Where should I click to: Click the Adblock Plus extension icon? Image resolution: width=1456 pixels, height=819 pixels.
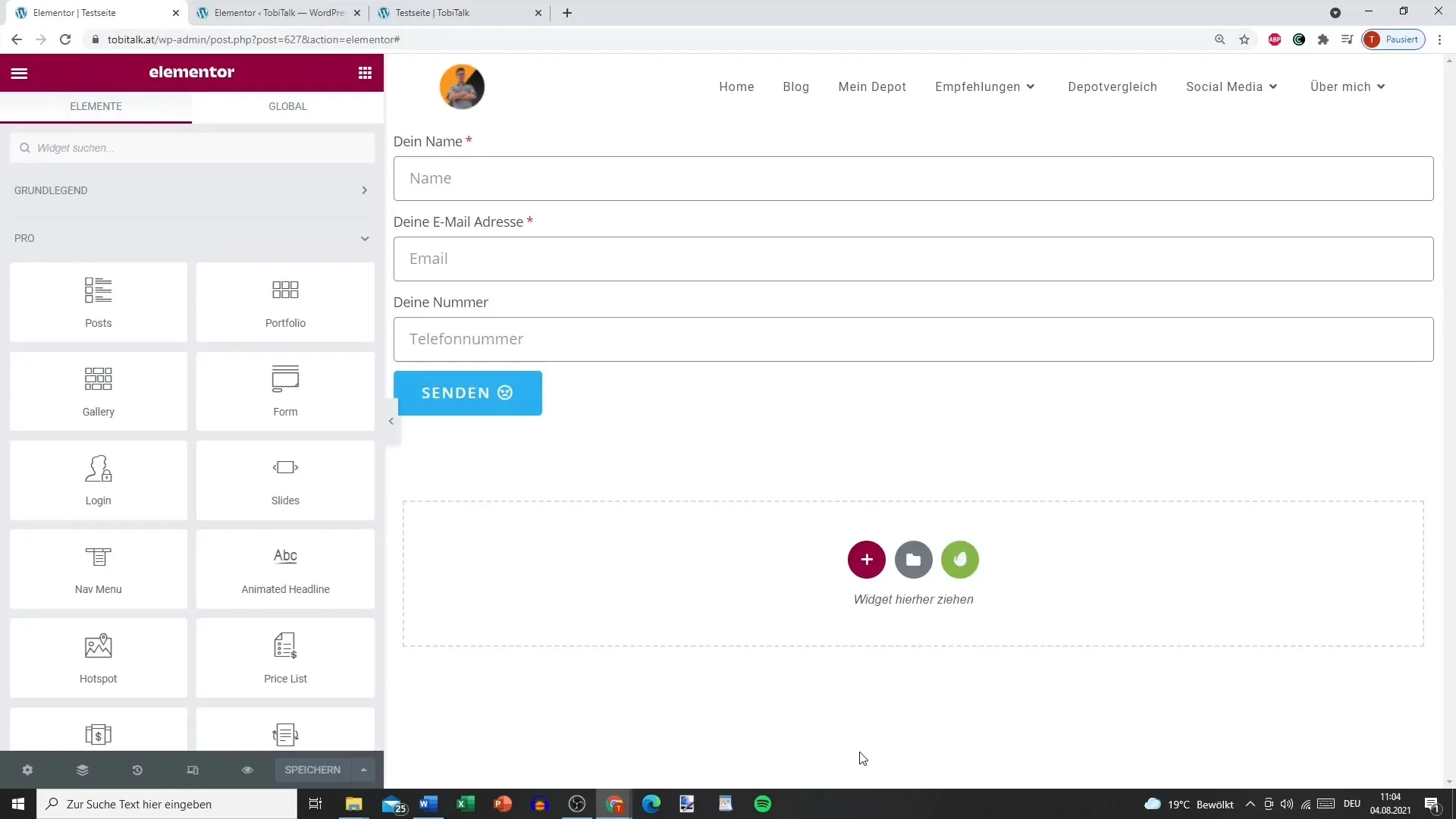1275,39
